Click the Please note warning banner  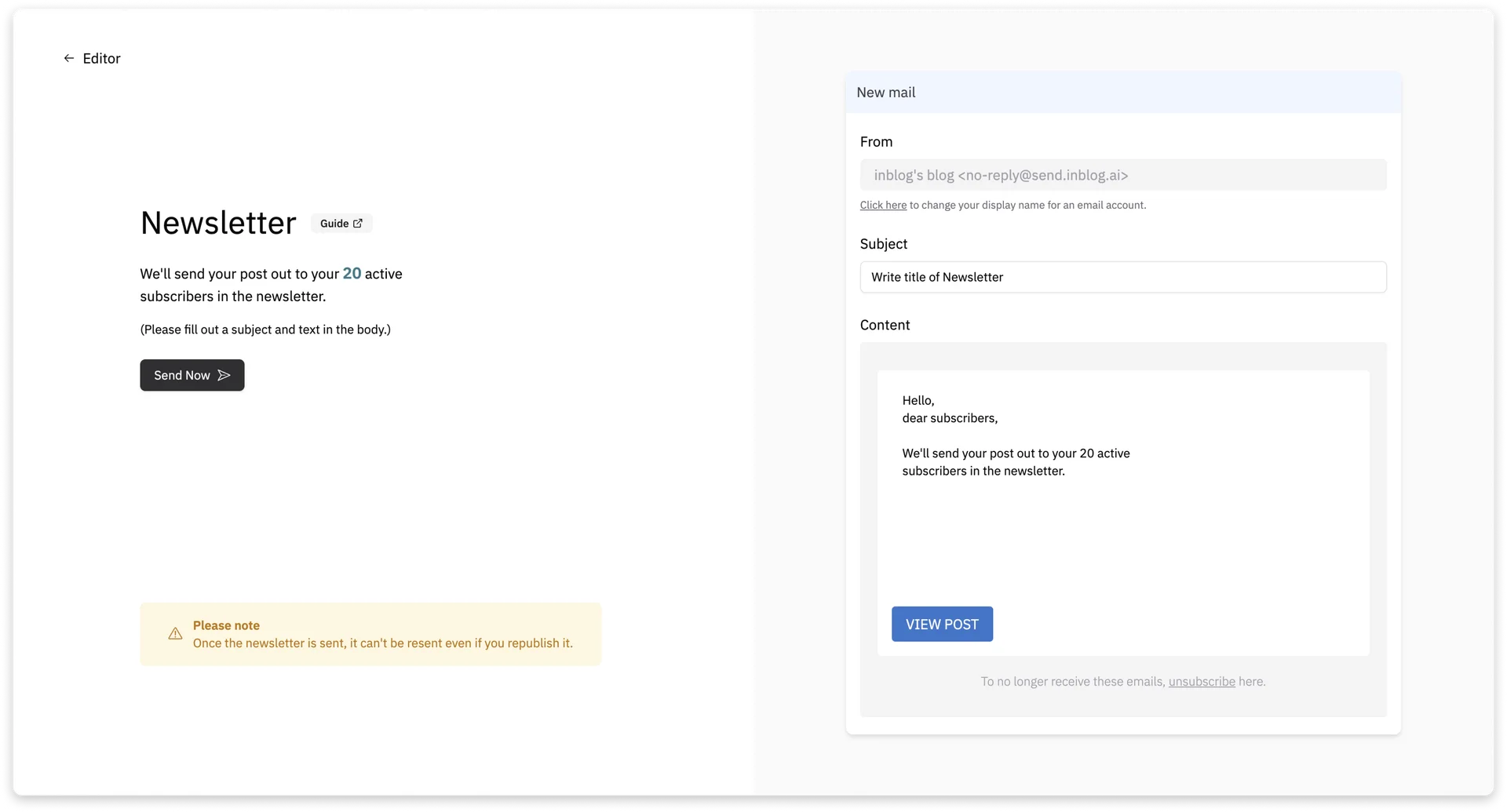click(x=370, y=634)
